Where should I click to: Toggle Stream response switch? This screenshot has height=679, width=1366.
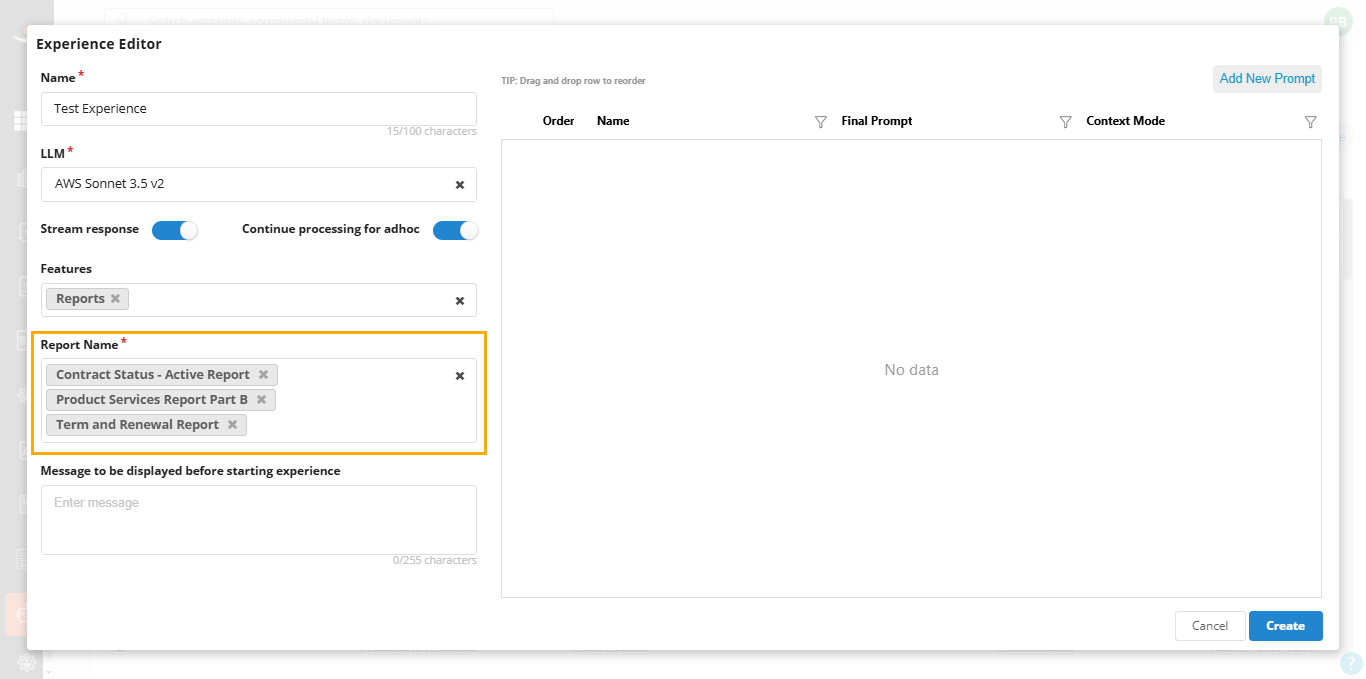coord(175,230)
